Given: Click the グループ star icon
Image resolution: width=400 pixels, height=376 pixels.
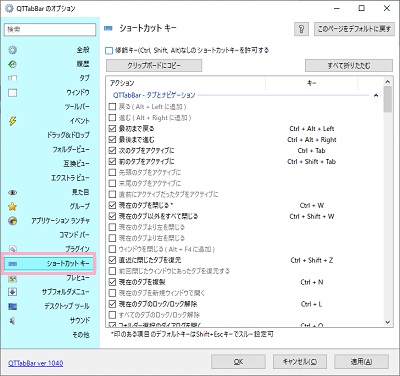Looking at the screenshot, I should tap(12, 207).
